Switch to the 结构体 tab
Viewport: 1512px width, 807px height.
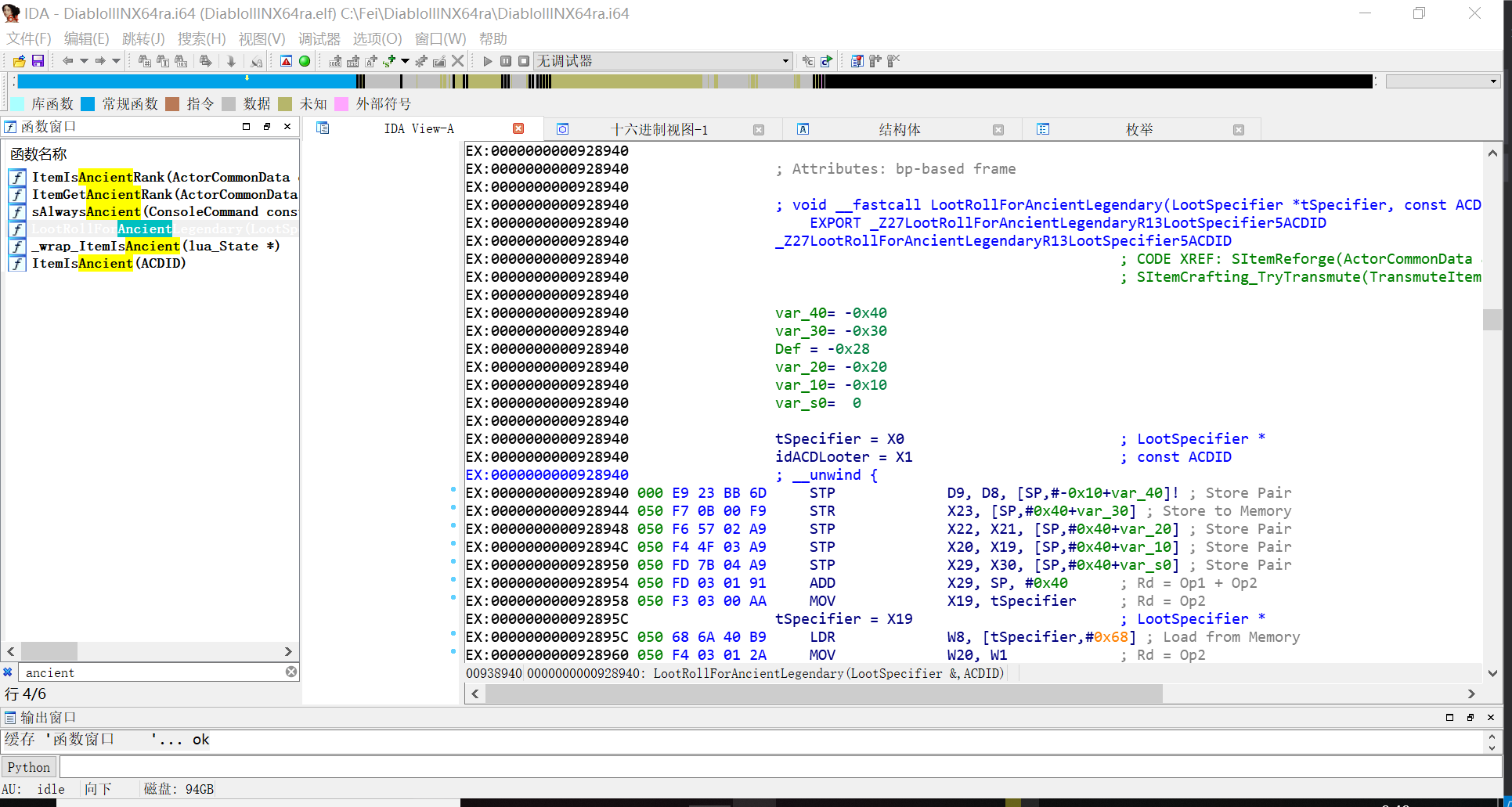point(899,130)
